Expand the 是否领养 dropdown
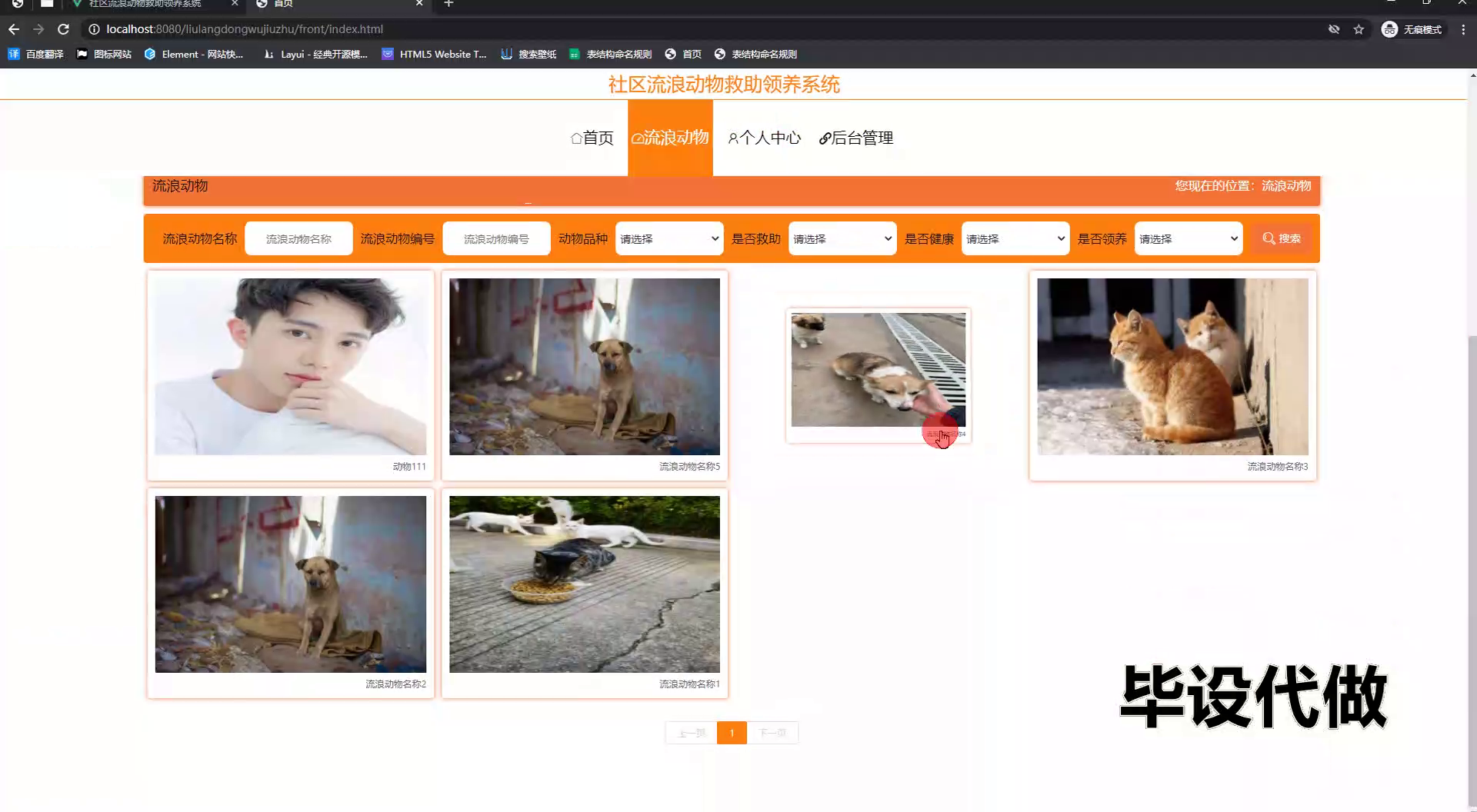The width and height of the screenshot is (1477, 812). coord(1189,238)
